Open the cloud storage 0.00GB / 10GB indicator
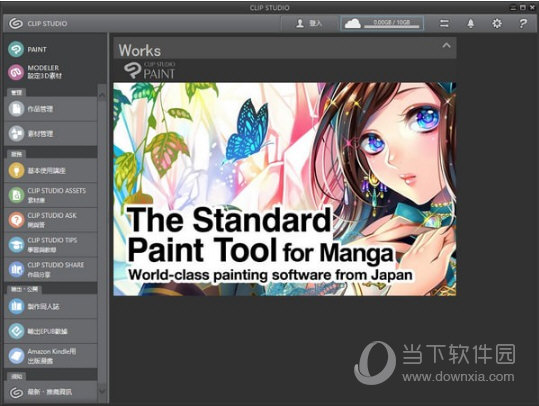The width and height of the screenshot is (539, 406). click(x=382, y=23)
